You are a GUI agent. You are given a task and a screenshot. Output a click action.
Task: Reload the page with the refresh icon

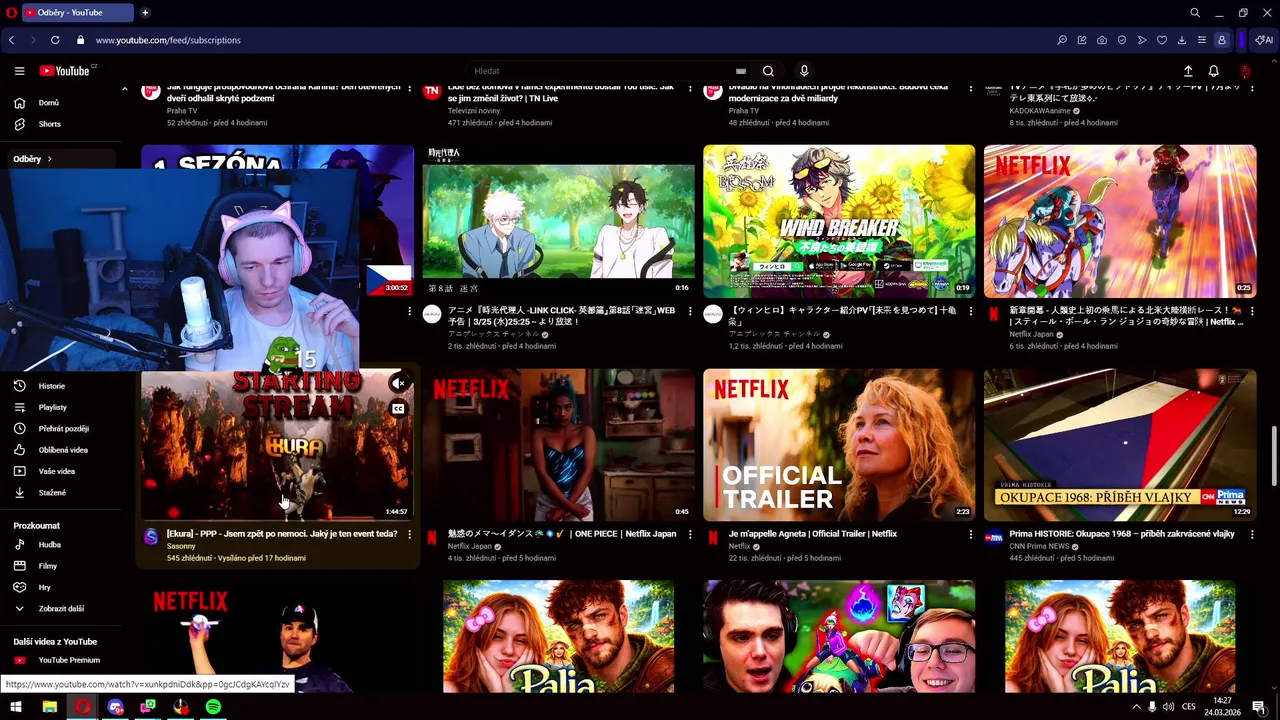(55, 40)
